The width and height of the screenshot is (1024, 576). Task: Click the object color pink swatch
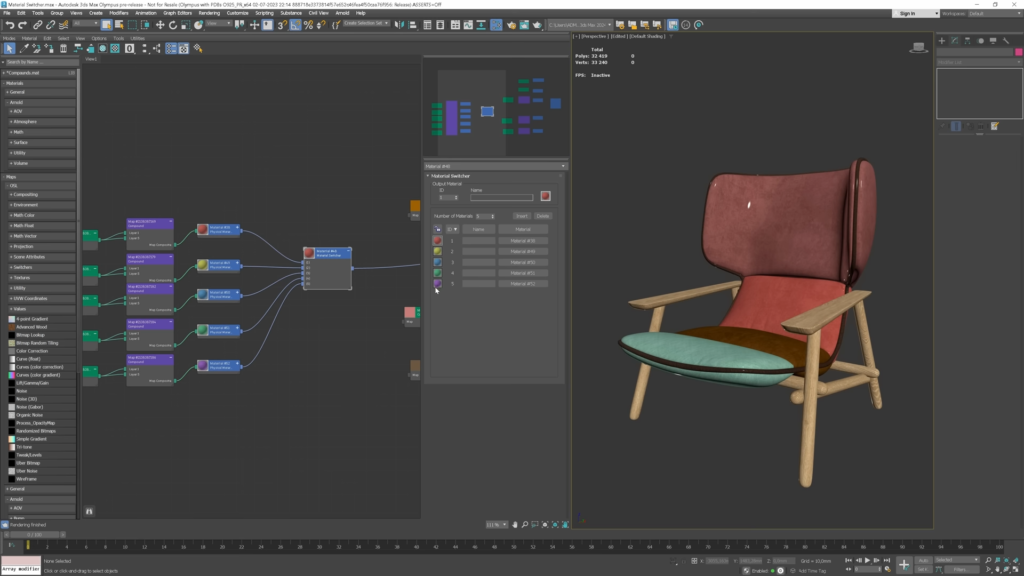[x=1018, y=52]
